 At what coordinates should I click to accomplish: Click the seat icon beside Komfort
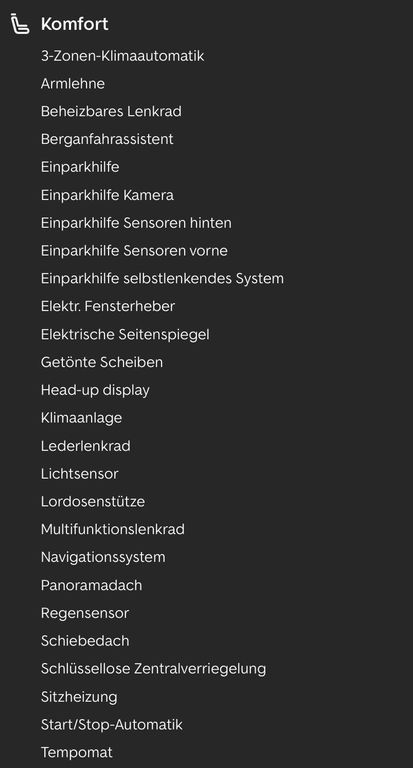click(x=20, y=24)
